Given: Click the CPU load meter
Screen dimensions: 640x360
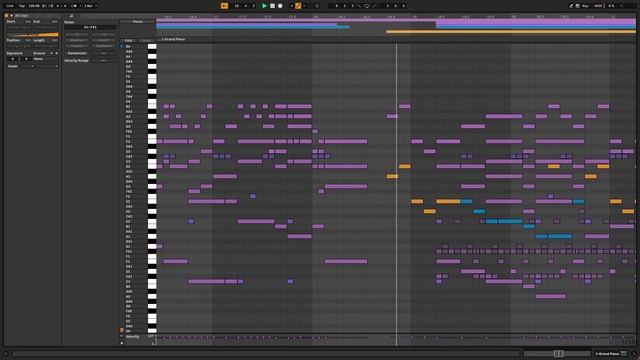Looking at the screenshot, I should tap(611, 6).
